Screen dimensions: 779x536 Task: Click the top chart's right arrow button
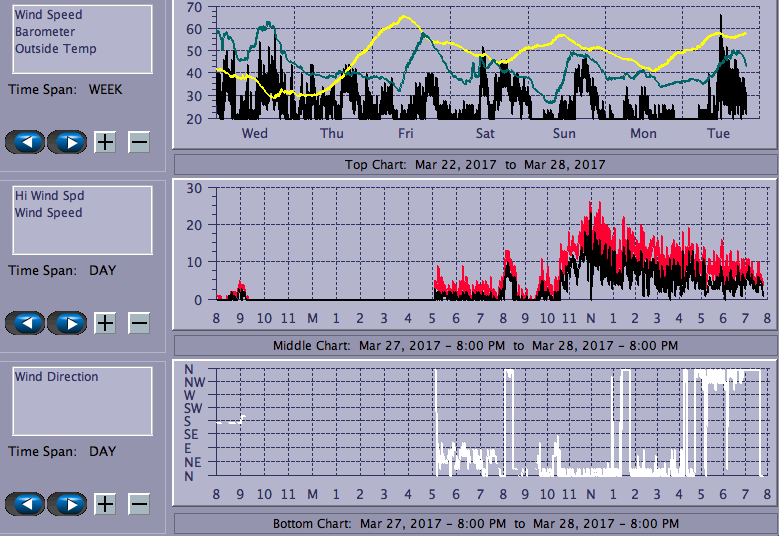pos(67,142)
